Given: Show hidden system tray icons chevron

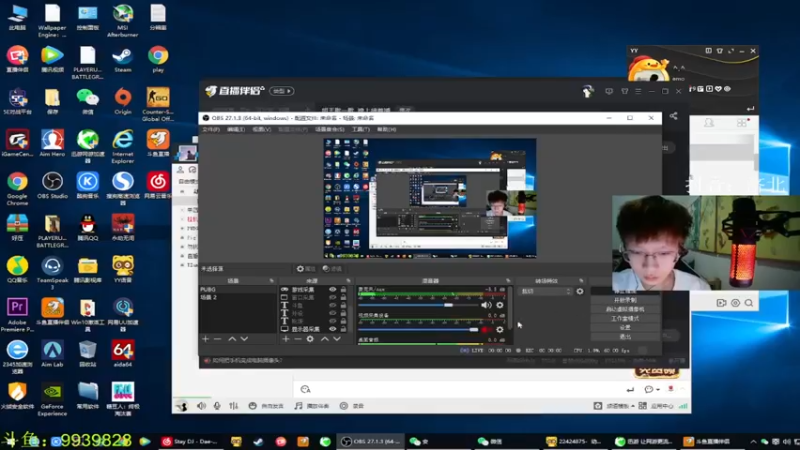Looking at the screenshot, I should point(753,441).
